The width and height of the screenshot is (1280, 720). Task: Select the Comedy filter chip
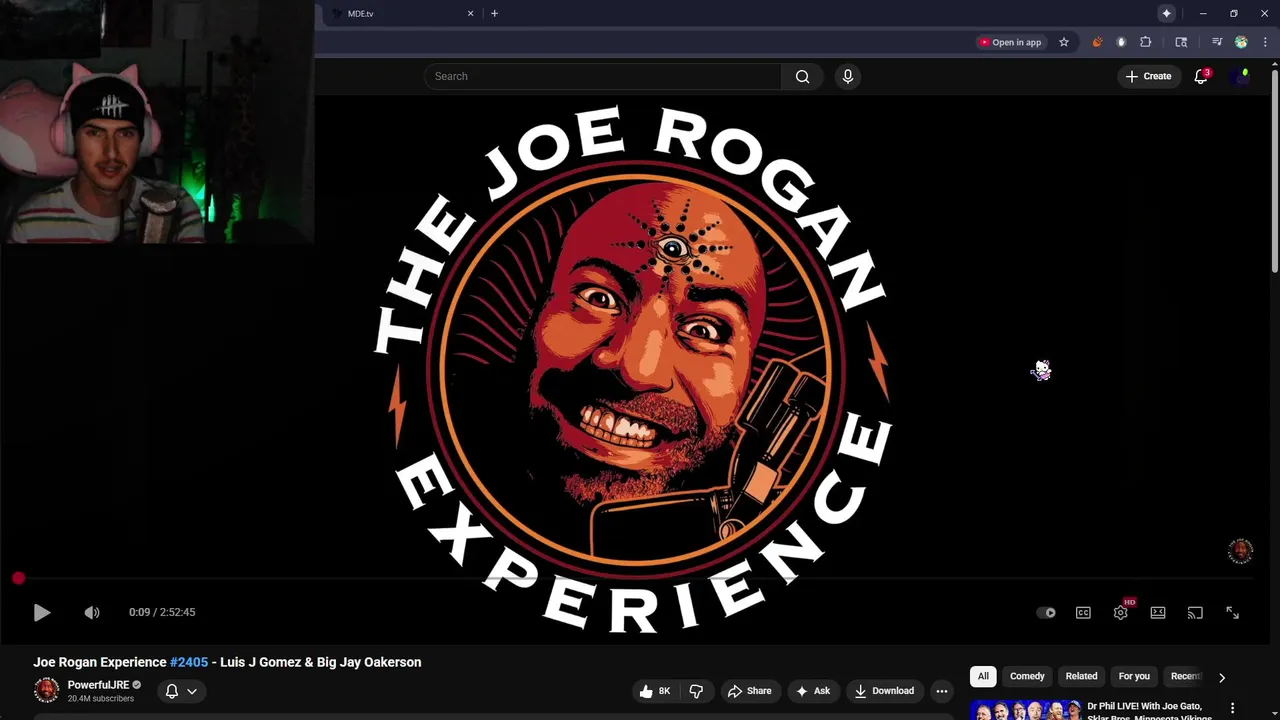[1027, 676]
